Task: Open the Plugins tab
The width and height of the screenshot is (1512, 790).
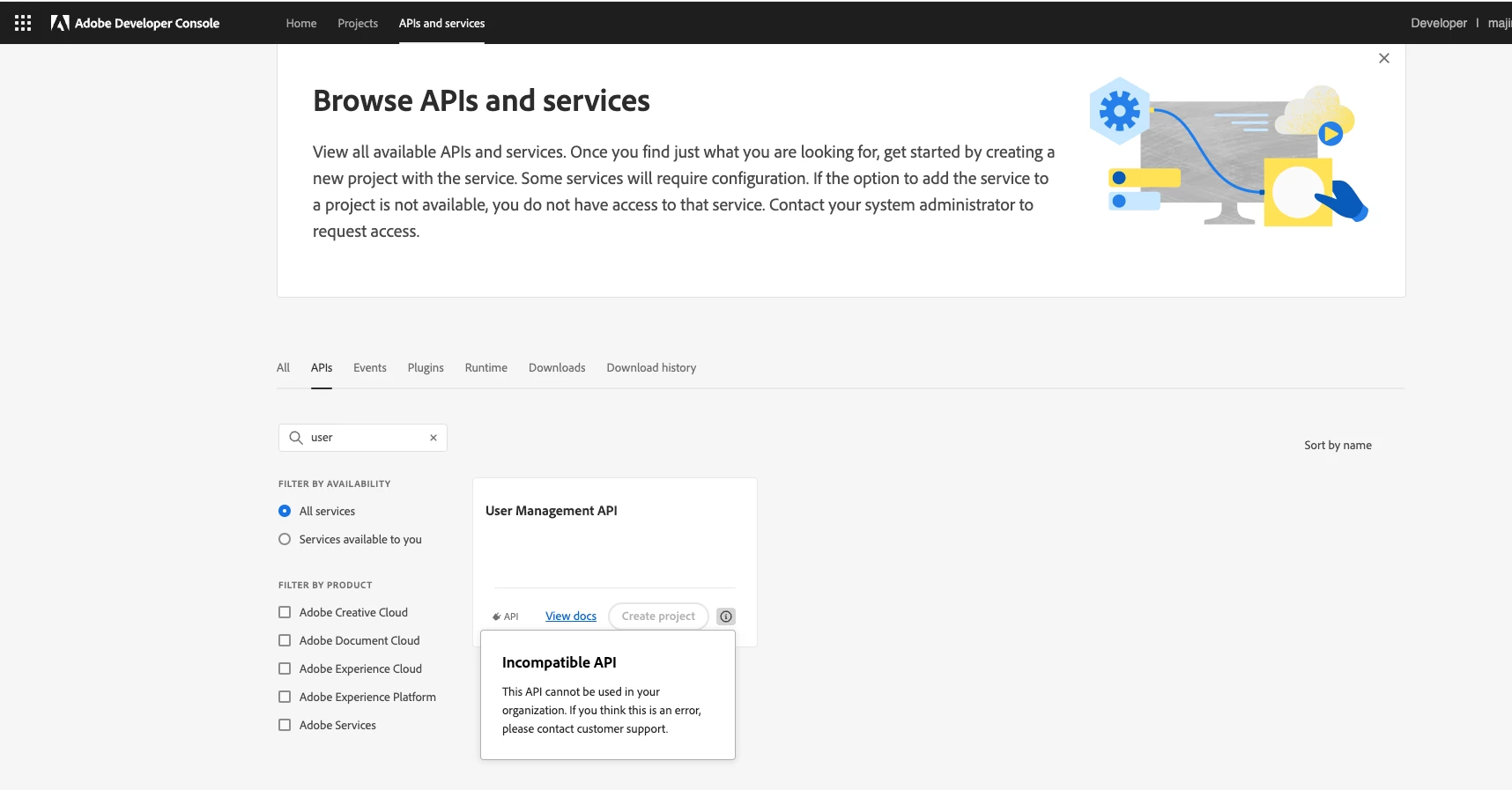Action: 426,368
